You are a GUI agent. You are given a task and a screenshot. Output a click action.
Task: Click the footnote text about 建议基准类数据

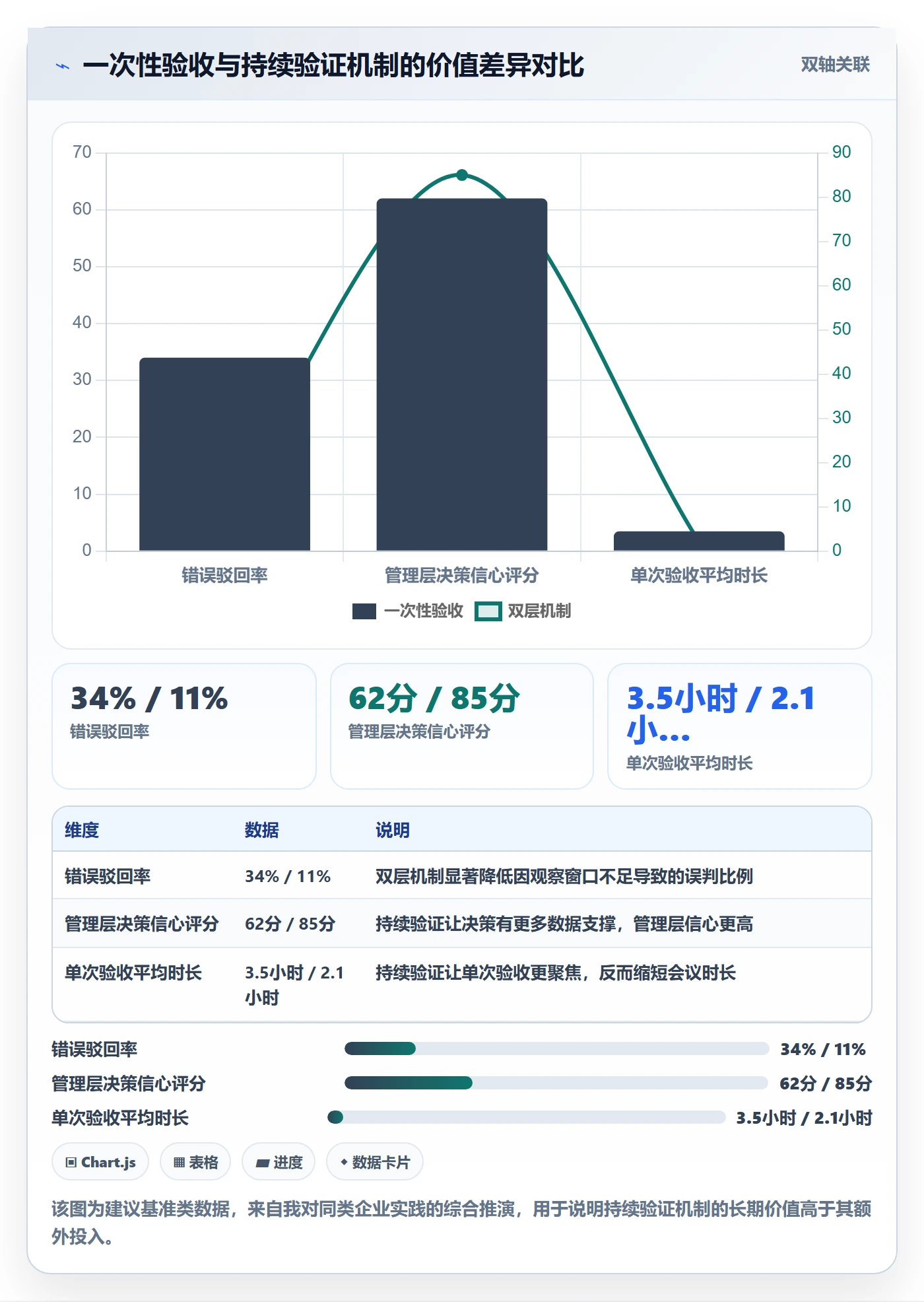click(x=462, y=1223)
